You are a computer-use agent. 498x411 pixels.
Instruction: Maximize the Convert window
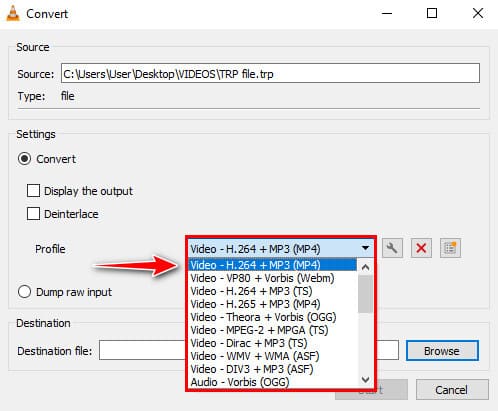click(x=432, y=14)
